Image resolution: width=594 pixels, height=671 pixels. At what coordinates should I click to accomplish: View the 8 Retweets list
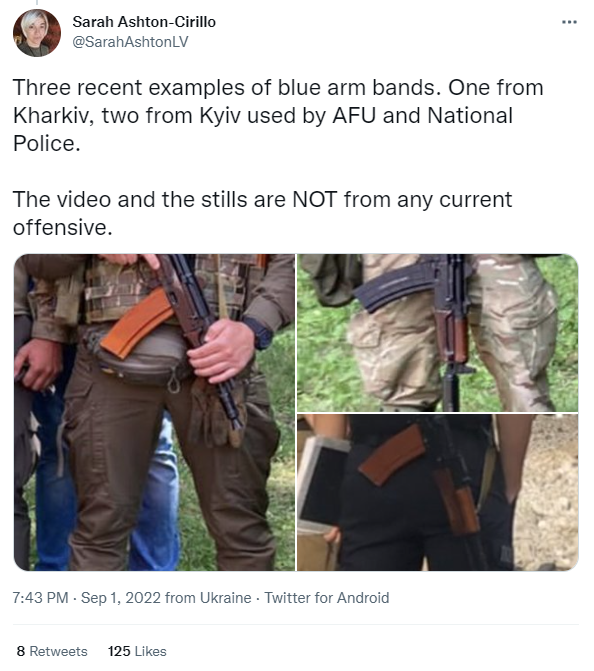point(52,651)
